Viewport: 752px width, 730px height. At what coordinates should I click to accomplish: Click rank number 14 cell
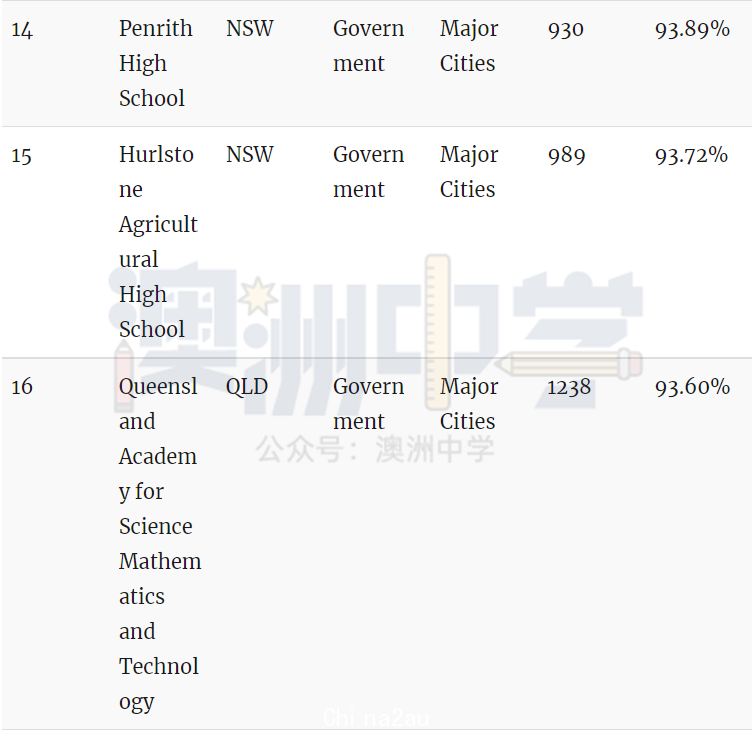(22, 30)
